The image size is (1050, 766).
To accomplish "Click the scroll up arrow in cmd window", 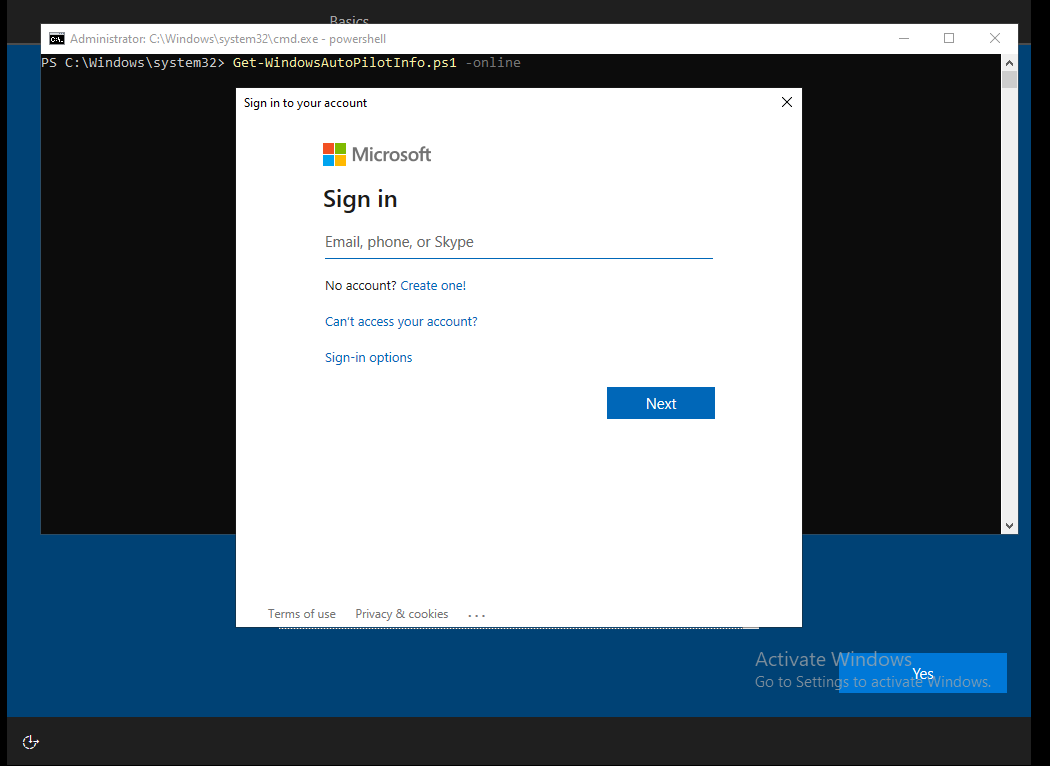I will (x=1009, y=62).
